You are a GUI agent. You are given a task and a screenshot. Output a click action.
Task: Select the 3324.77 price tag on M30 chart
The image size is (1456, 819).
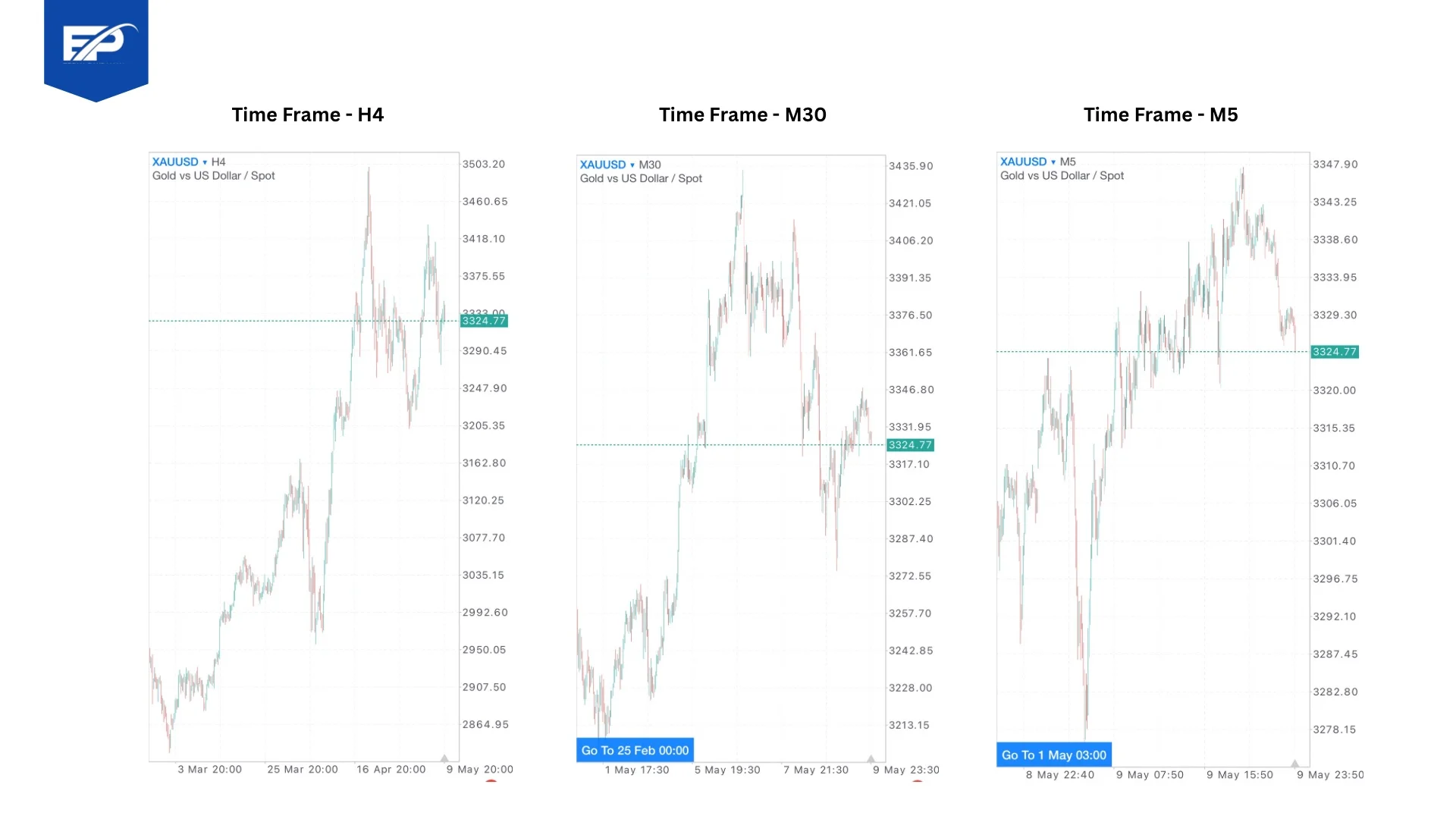coord(910,445)
